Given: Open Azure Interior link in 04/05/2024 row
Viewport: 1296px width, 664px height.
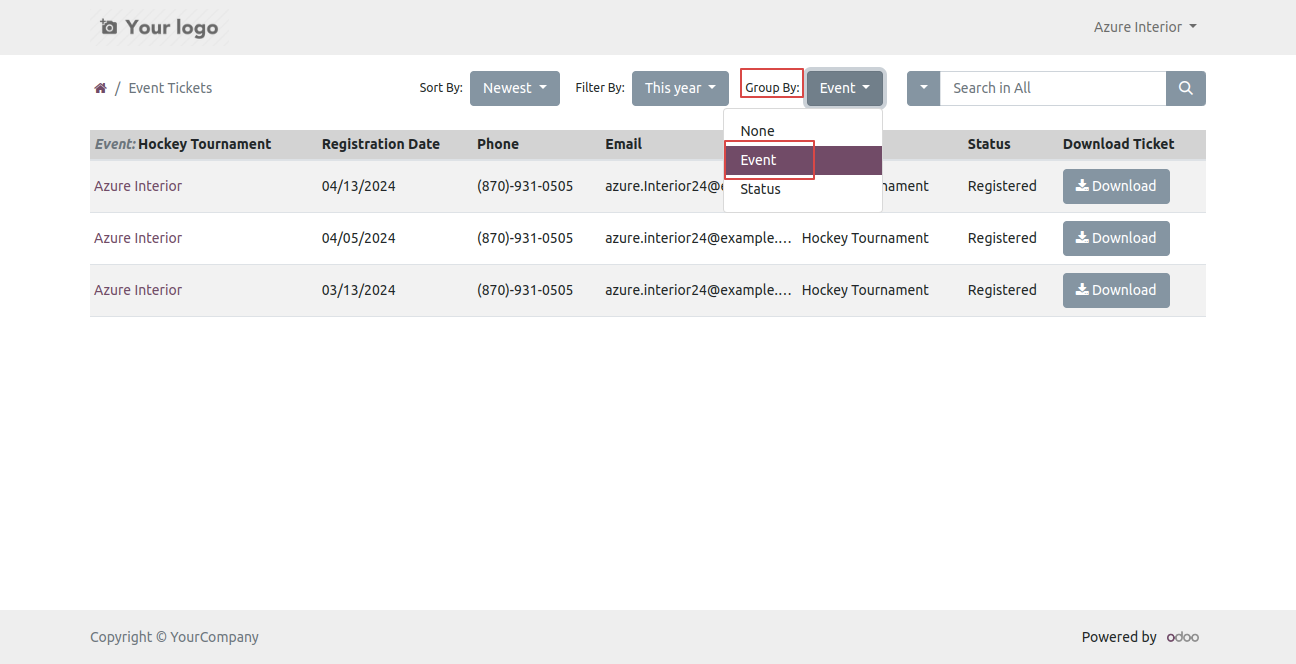Looking at the screenshot, I should (x=138, y=238).
